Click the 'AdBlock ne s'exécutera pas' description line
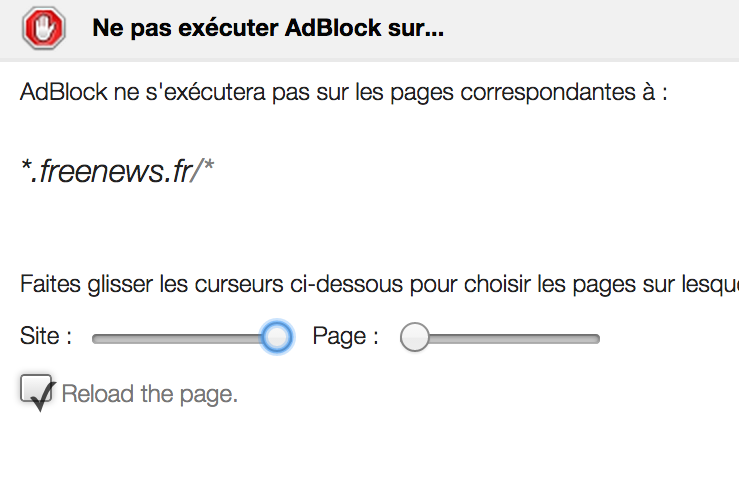The width and height of the screenshot is (739, 497). tap(344, 92)
